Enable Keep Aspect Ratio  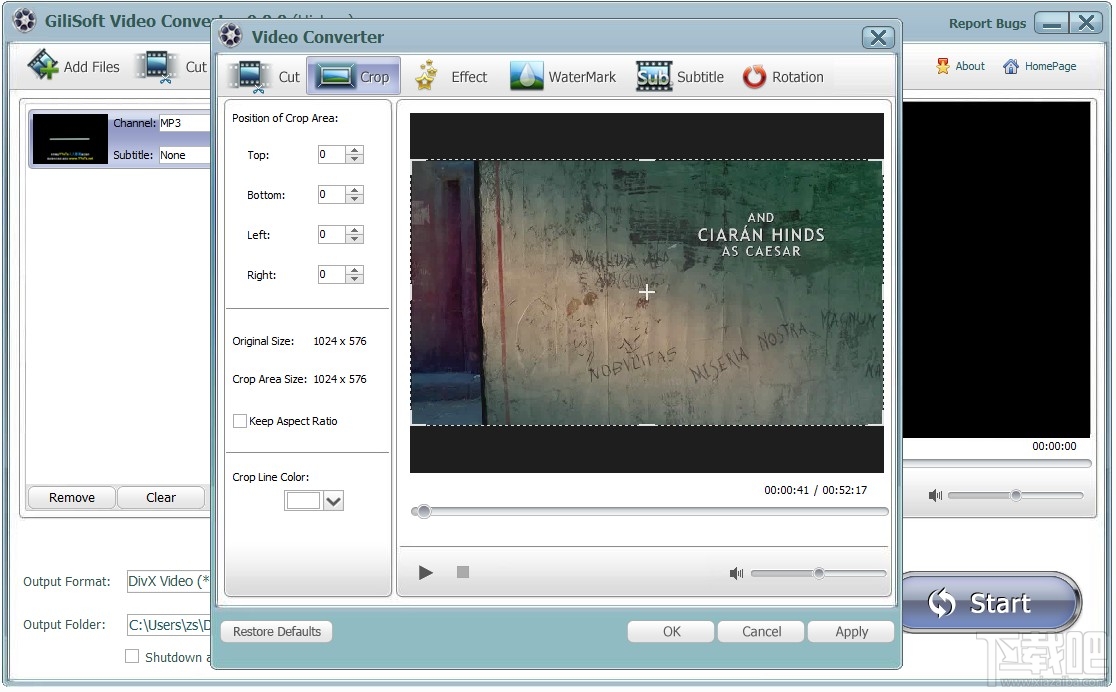tap(240, 421)
